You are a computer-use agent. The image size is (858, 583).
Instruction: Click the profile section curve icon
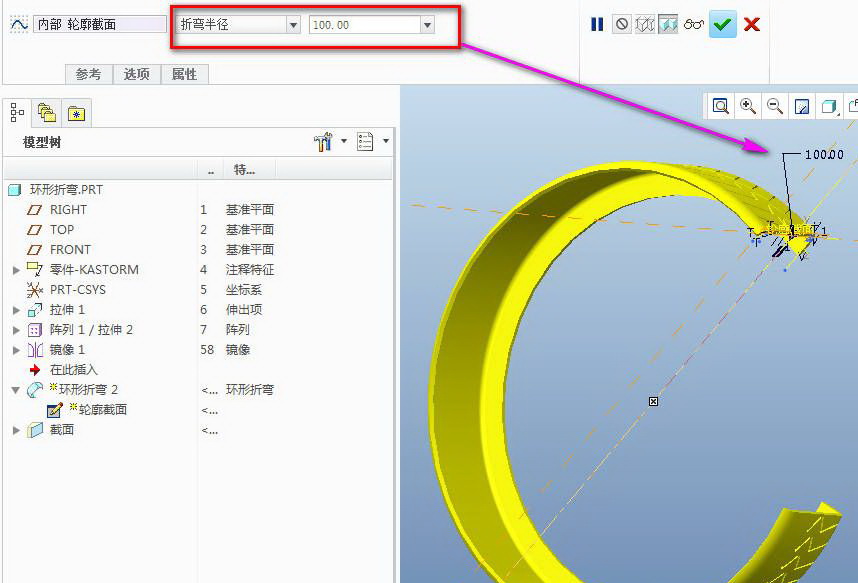point(19,24)
